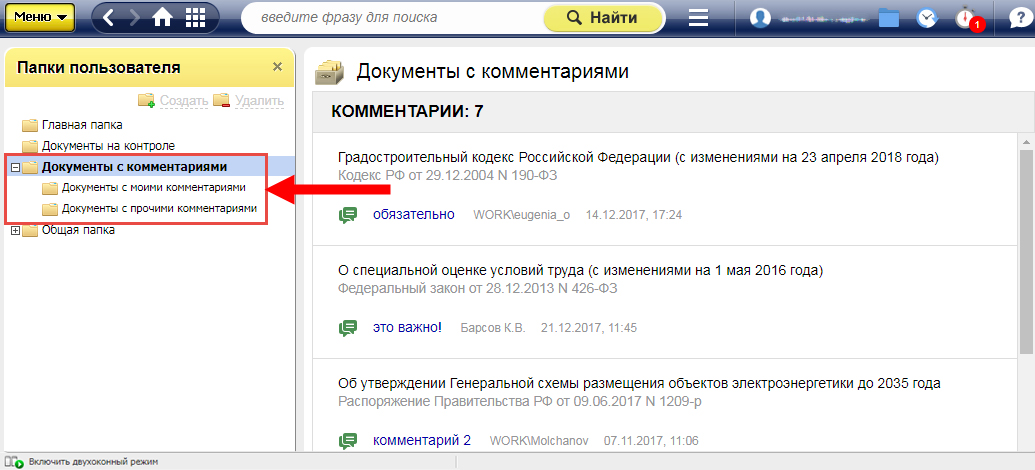This screenshot has height=470, width=1035.
Task: Open the blue folder icon in top bar
Action: (x=888, y=18)
